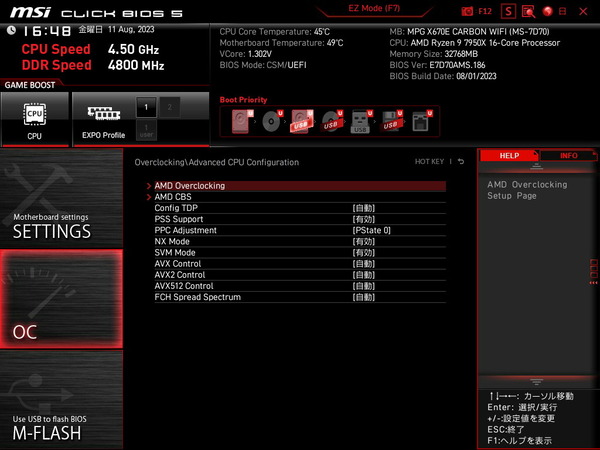Select the USB floppy boot device icon

pyautogui.click(x=391, y=121)
